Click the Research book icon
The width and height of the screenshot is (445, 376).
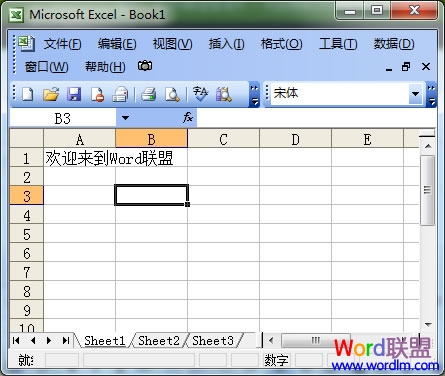pos(224,94)
